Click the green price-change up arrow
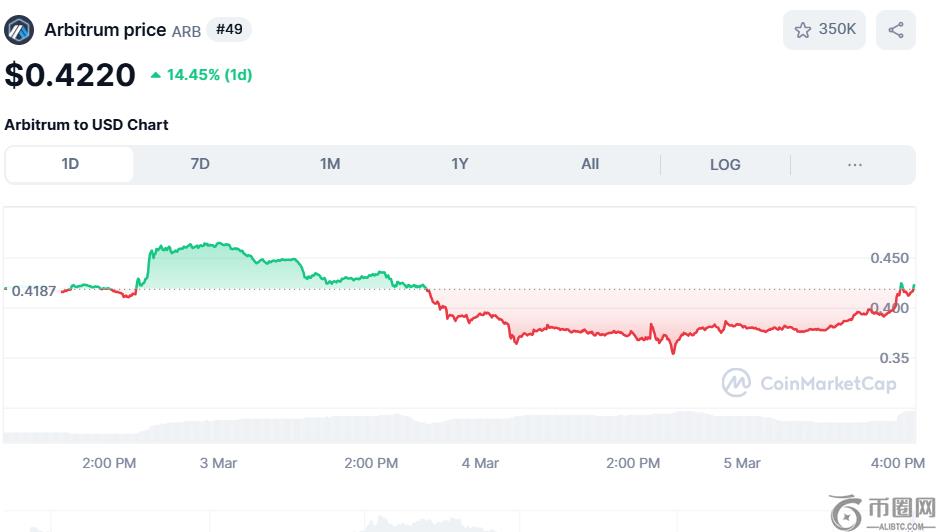The image size is (936, 532). point(155,75)
